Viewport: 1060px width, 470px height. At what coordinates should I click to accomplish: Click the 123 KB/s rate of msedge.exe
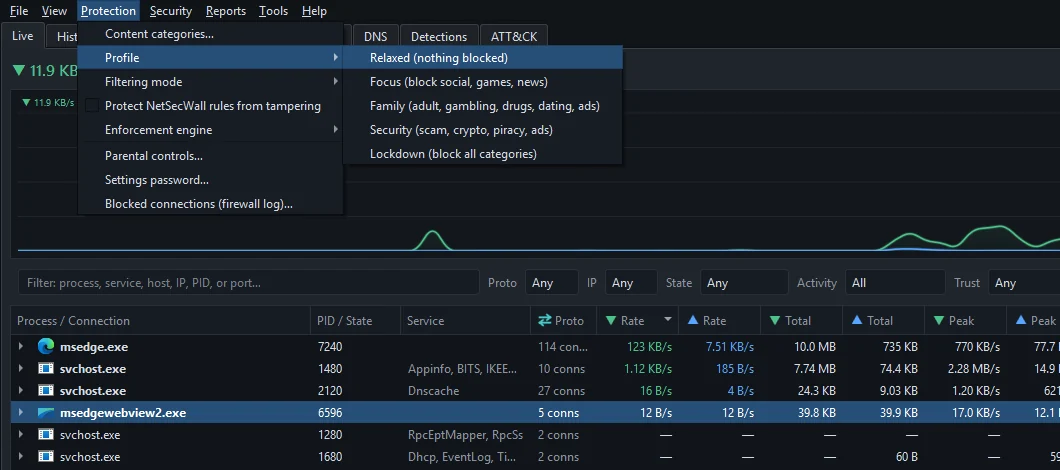point(649,347)
